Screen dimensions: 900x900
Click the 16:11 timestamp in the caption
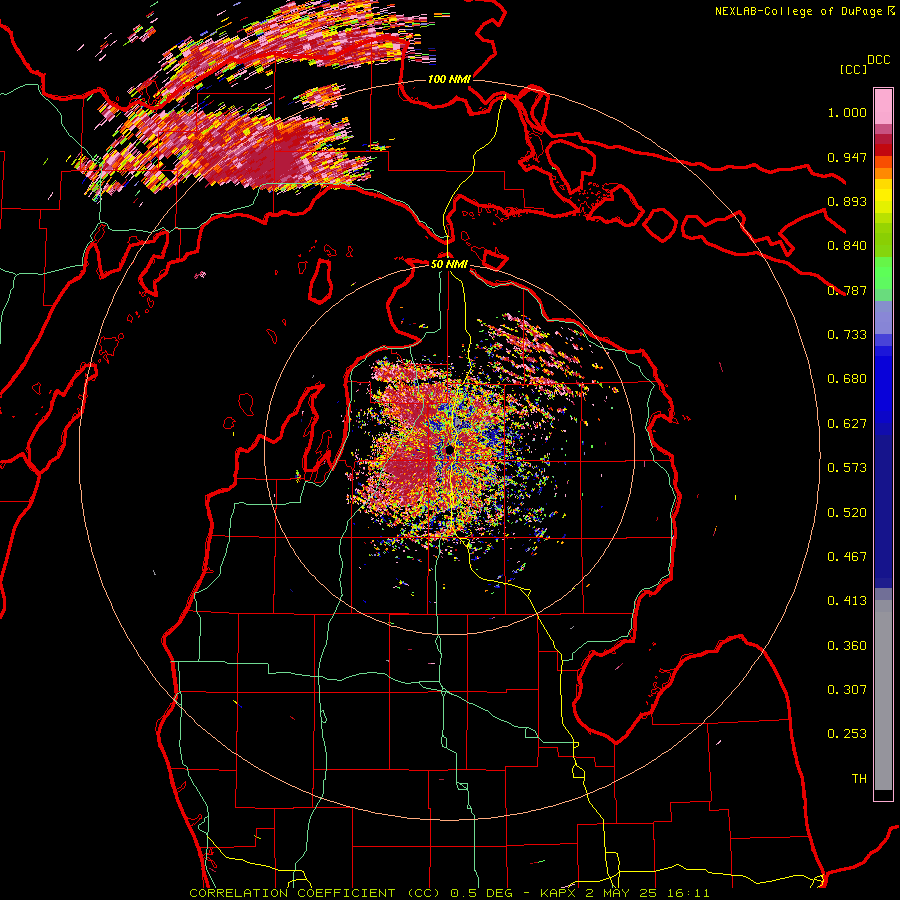[x=690, y=893]
